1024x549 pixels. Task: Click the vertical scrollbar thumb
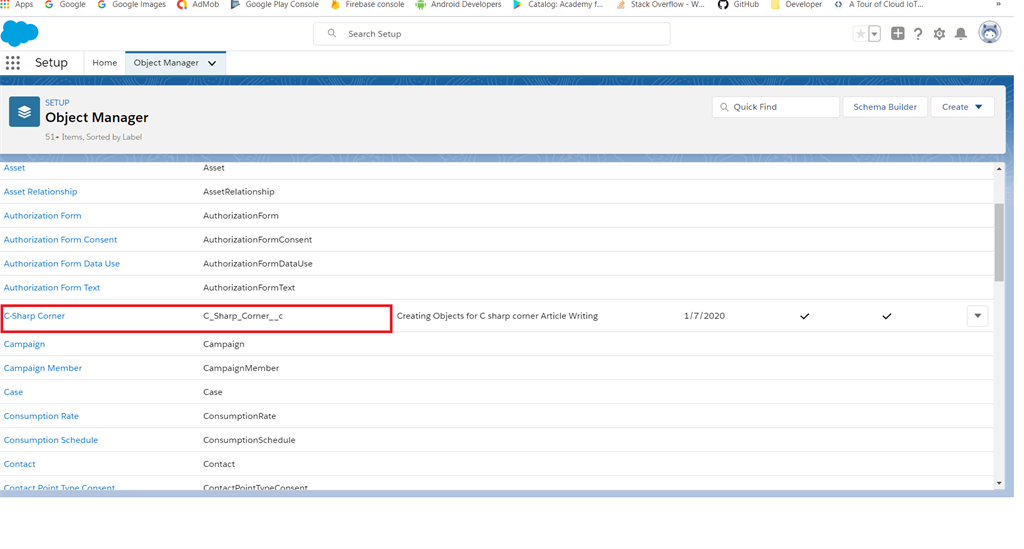click(x=999, y=242)
